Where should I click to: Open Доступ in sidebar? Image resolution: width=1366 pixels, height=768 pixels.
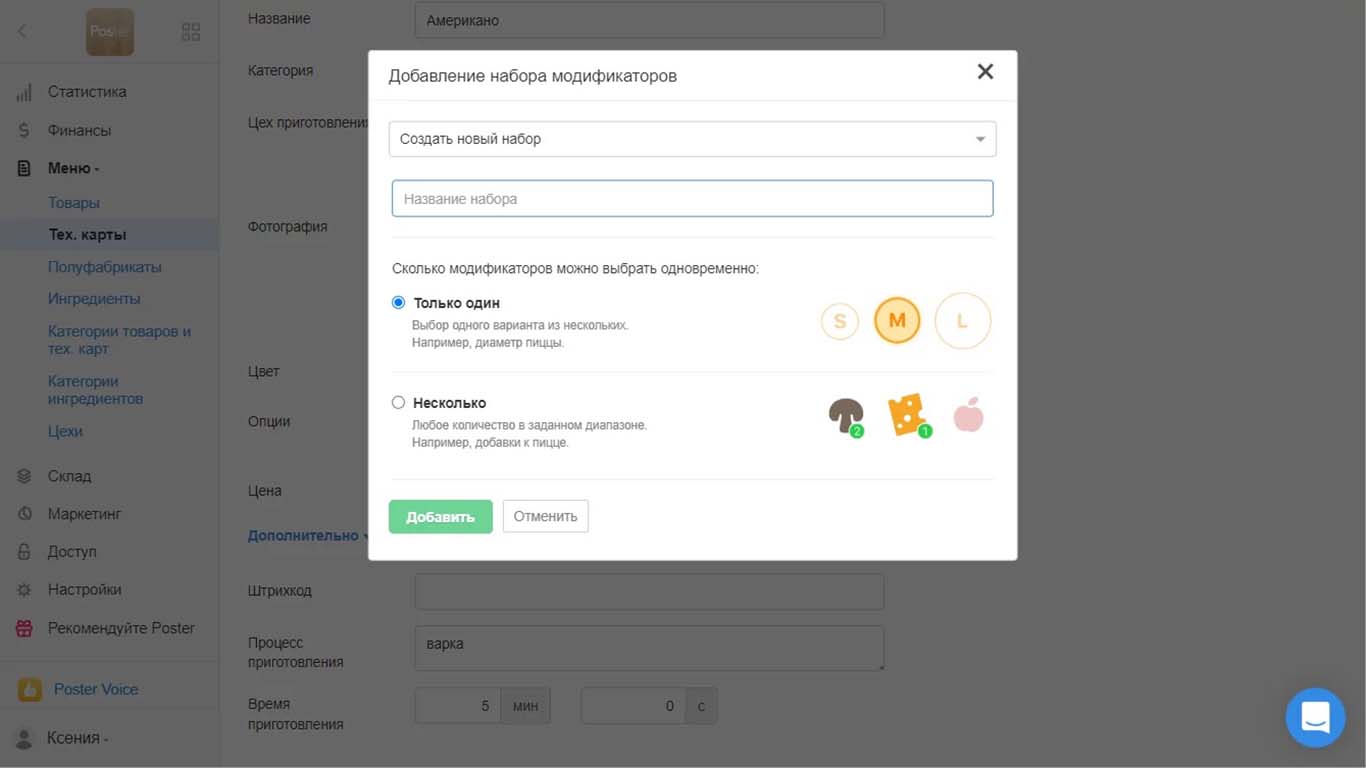(72, 552)
